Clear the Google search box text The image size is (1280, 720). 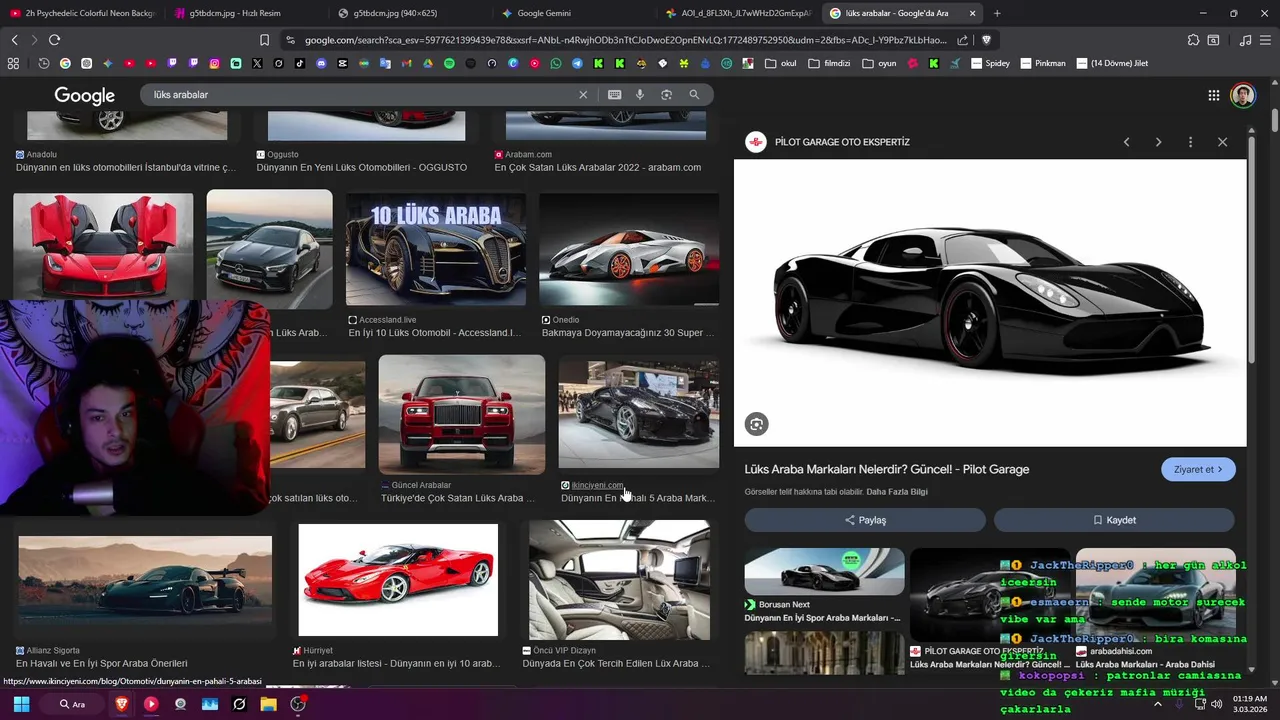tap(583, 94)
